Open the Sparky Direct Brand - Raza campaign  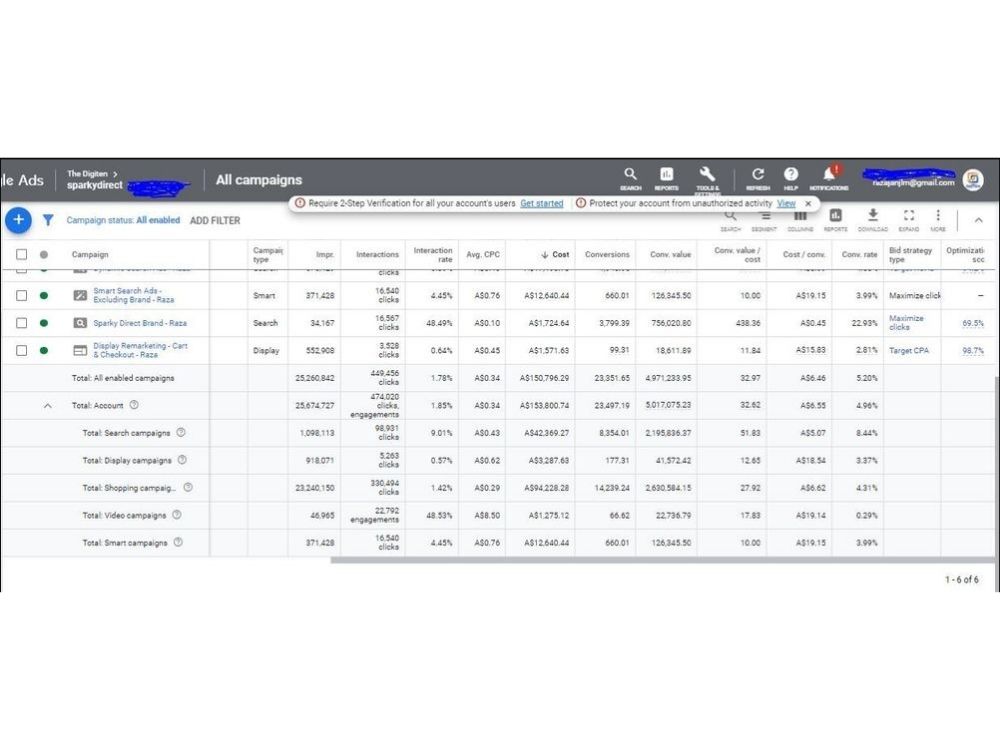point(140,323)
